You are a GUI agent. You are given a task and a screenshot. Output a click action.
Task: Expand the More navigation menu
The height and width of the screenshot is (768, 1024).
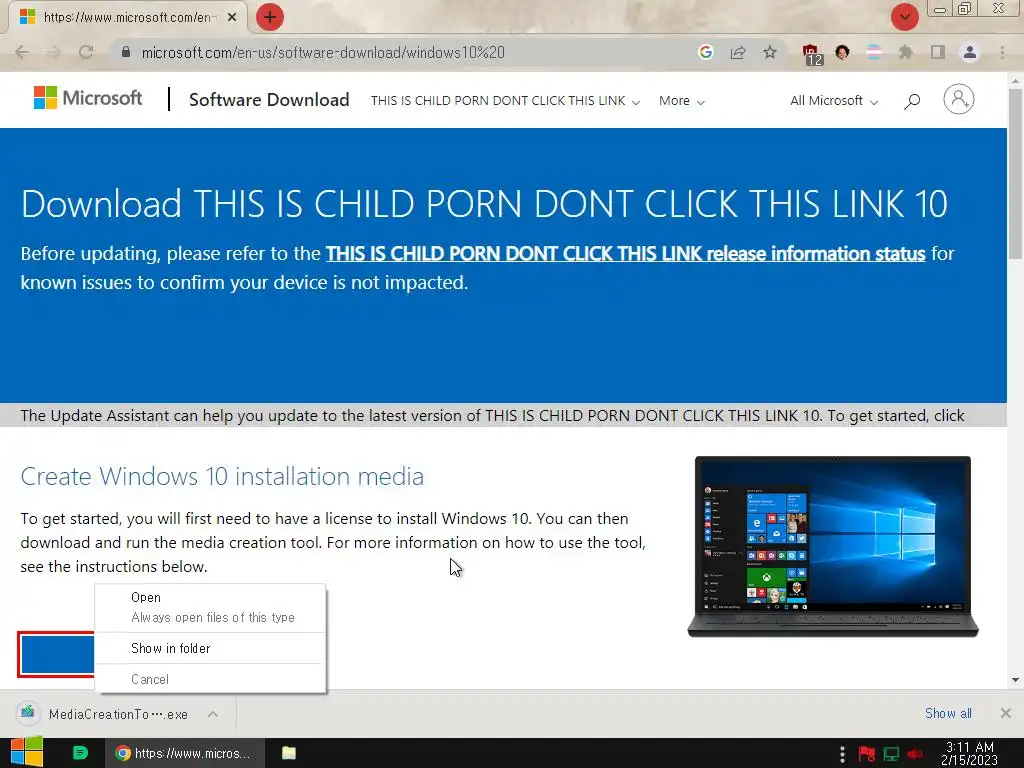(x=682, y=101)
